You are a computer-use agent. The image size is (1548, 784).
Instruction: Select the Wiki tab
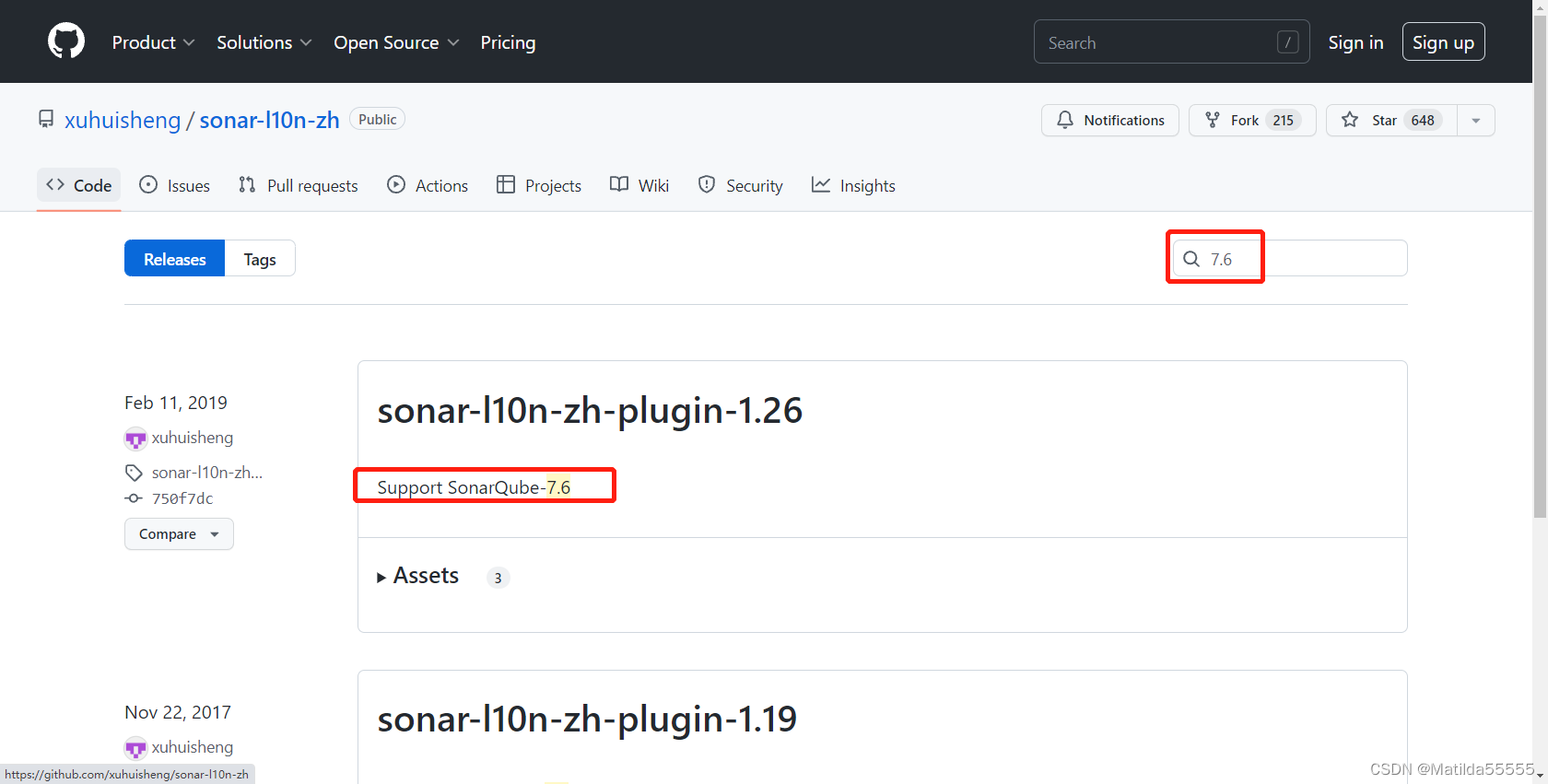639,185
